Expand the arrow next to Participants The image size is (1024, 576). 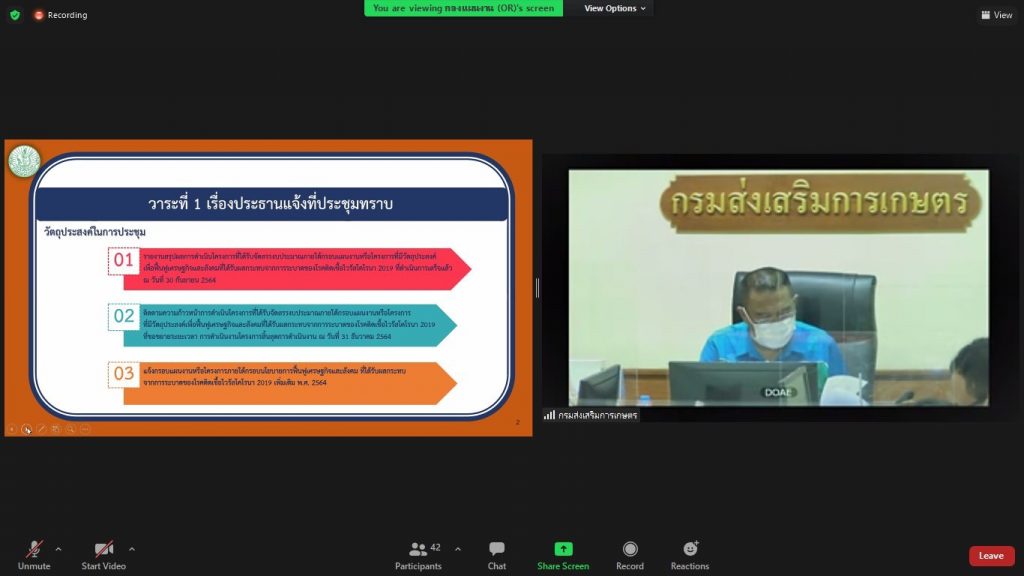click(x=458, y=548)
